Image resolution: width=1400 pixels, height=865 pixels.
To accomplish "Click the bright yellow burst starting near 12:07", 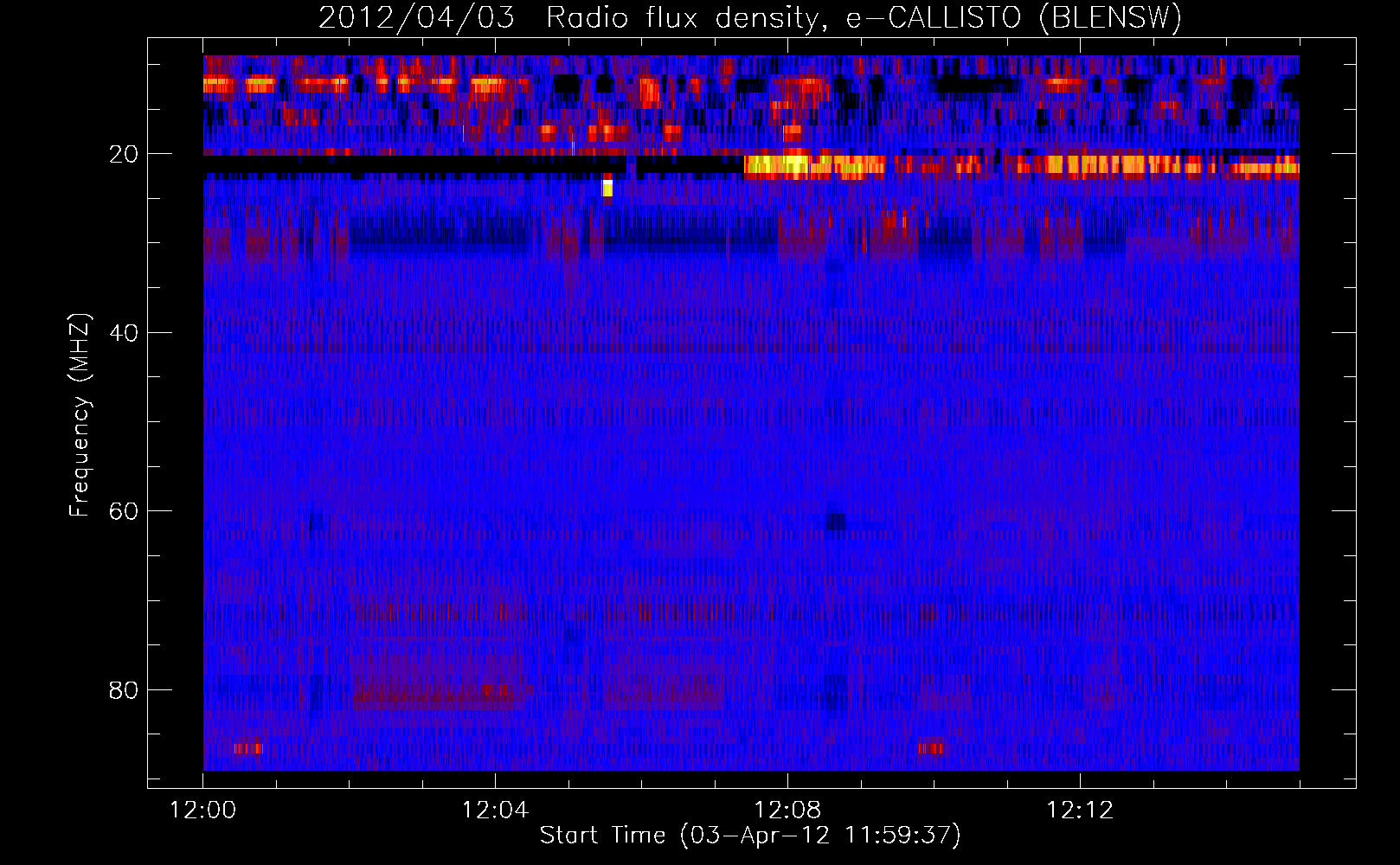I will pyautogui.click(x=814, y=167).
